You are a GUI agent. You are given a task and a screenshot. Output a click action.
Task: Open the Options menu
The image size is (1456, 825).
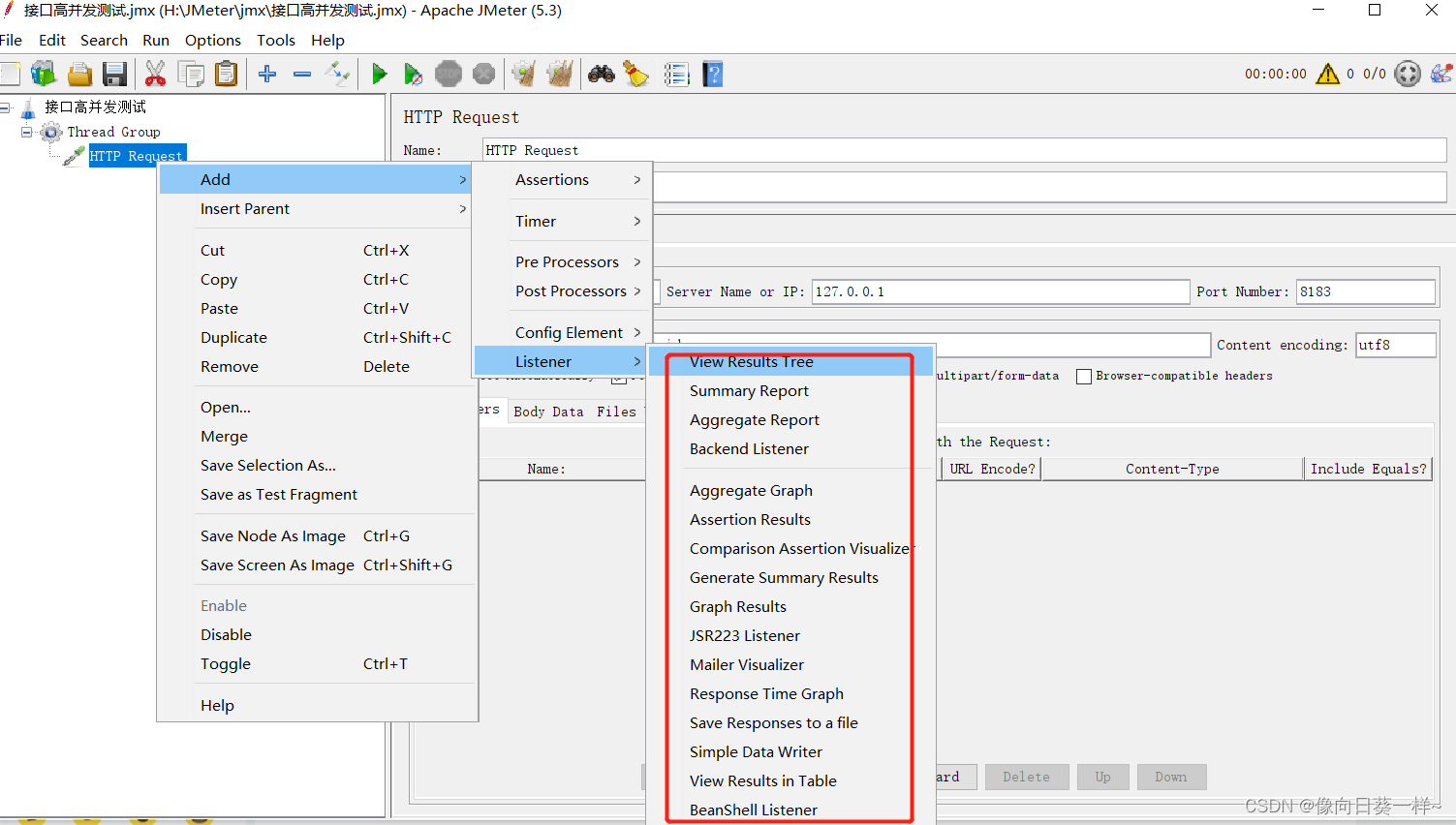pyautogui.click(x=213, y=41)
